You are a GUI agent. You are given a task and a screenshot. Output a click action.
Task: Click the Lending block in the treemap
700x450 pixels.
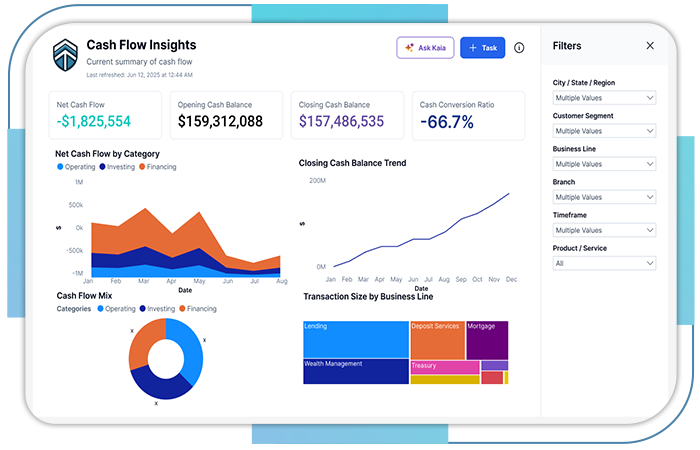[356, 339]
